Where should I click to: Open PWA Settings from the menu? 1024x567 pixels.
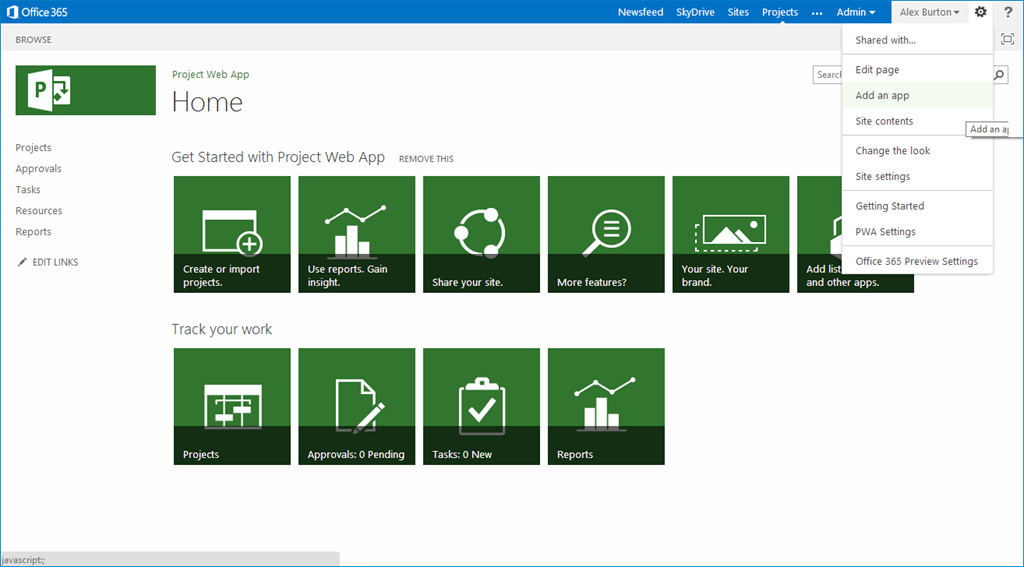click(918, 231)
